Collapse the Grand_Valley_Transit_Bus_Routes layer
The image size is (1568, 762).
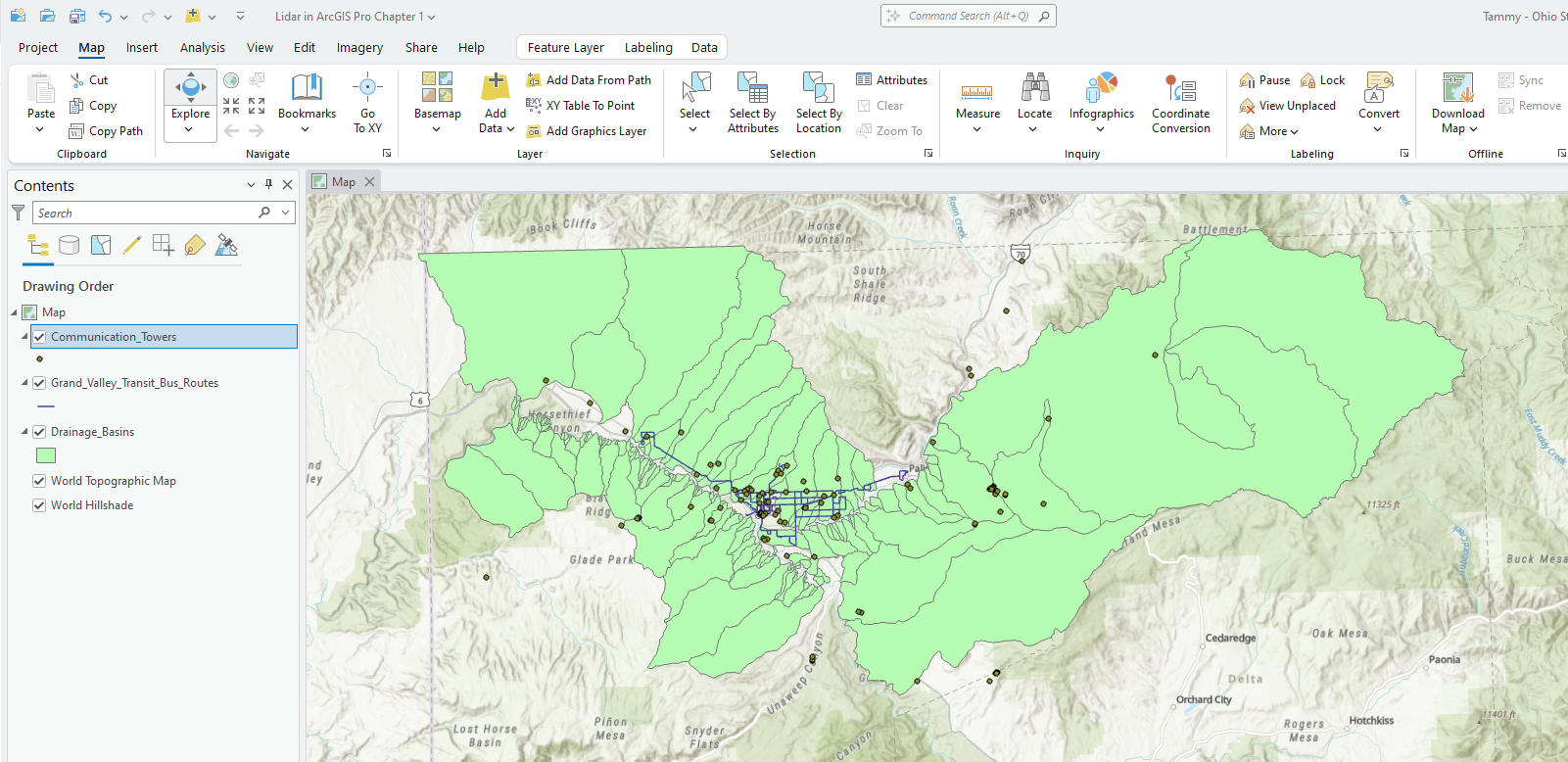[x=24, y=383]
